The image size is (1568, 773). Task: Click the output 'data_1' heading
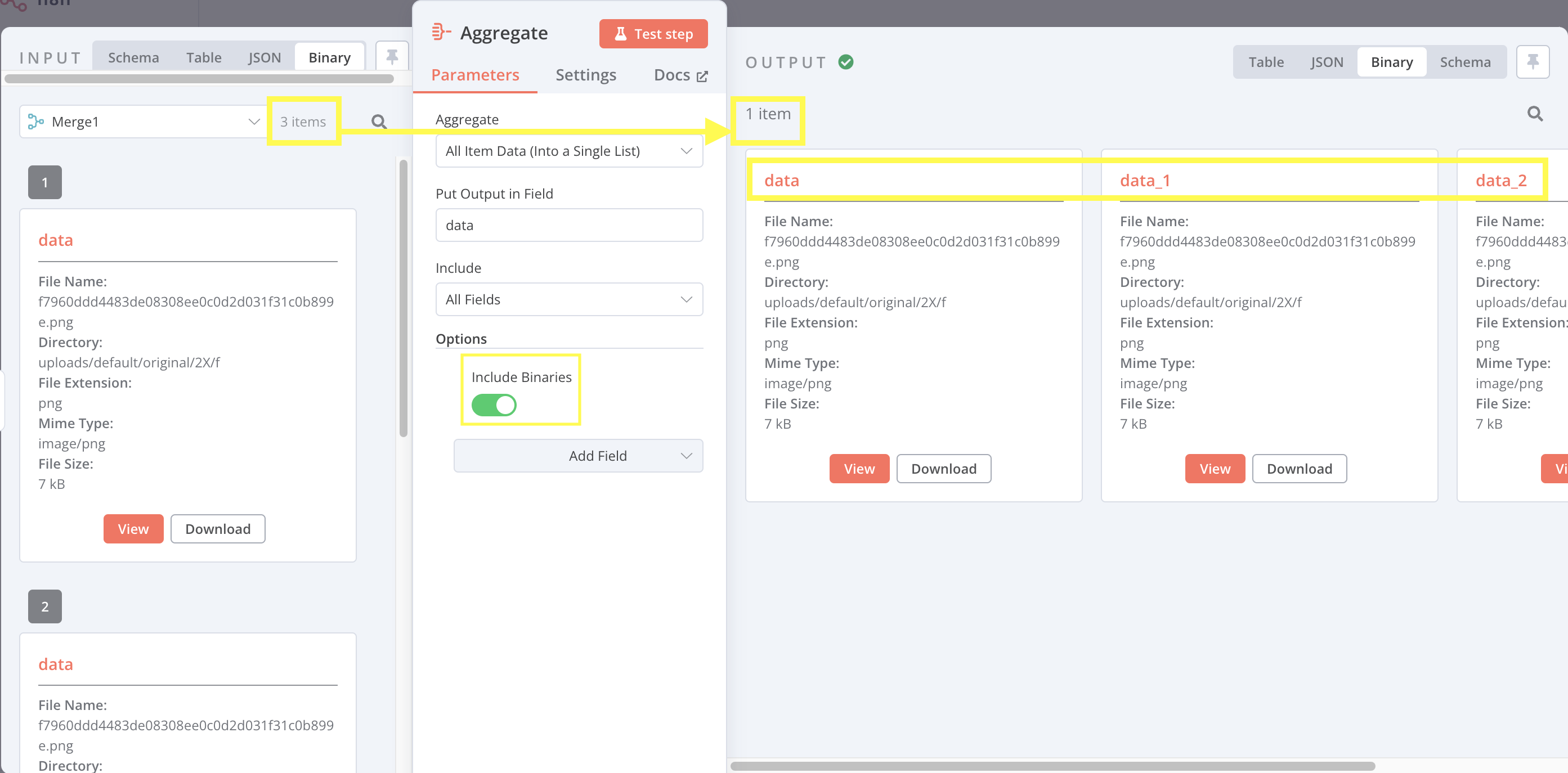pos(1144,180)
